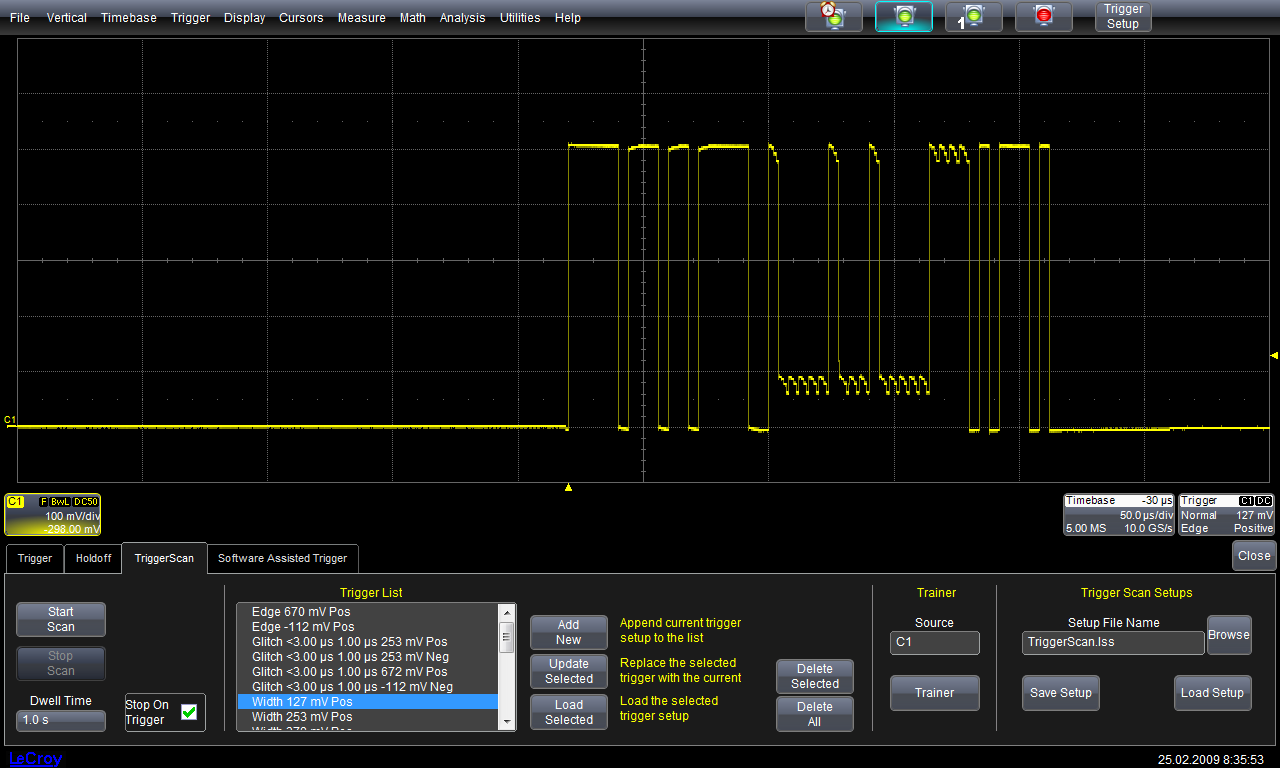This screenshot has height=768, width=1280.
Task: Click the Timebase descriptor box
Action: (x=1119, y=514)
